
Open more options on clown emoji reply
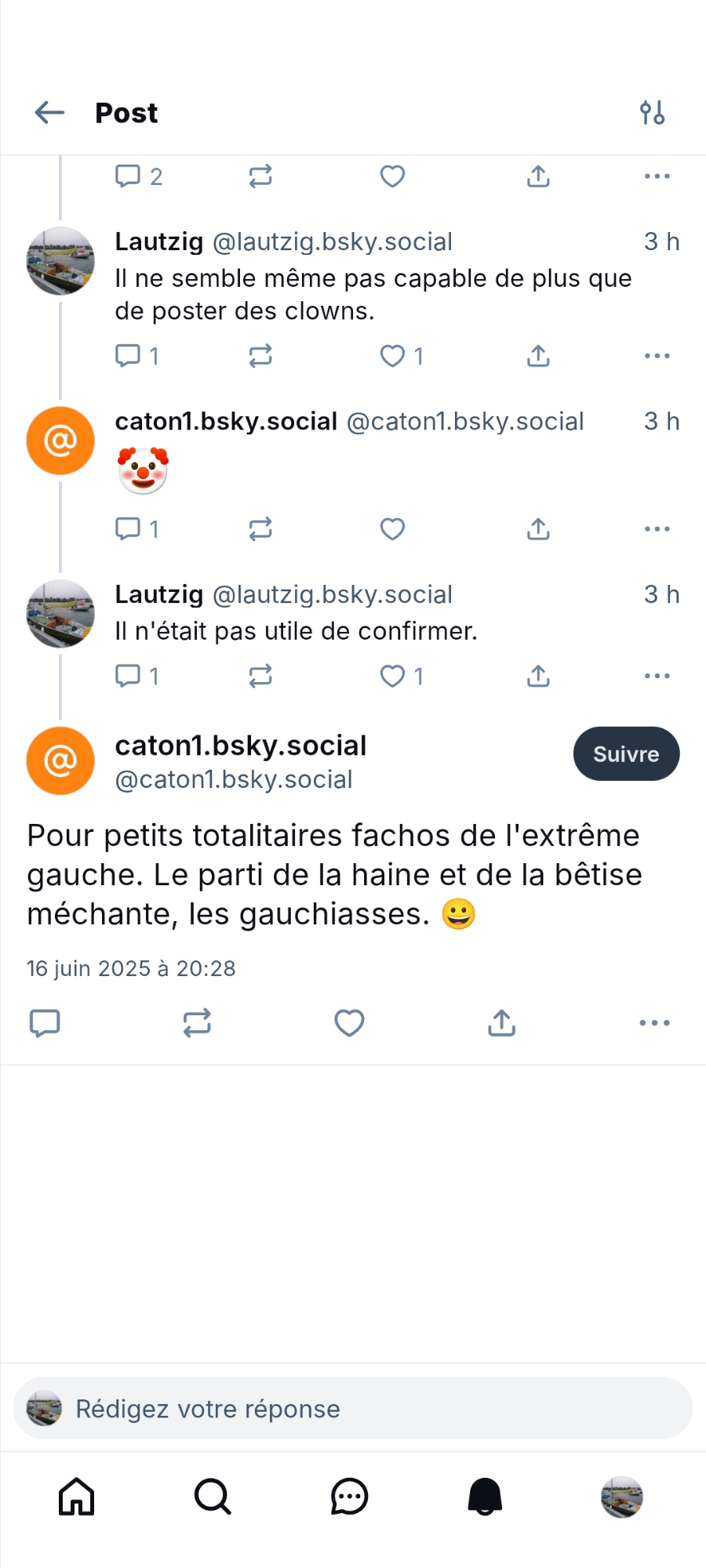click(657, 529)
